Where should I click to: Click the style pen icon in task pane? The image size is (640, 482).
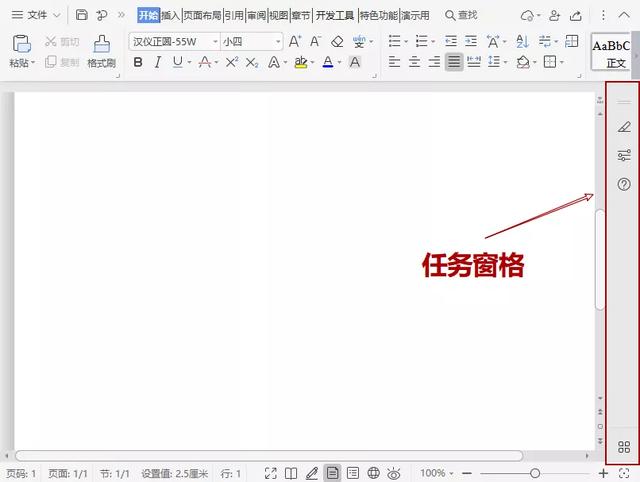point(624,127)
